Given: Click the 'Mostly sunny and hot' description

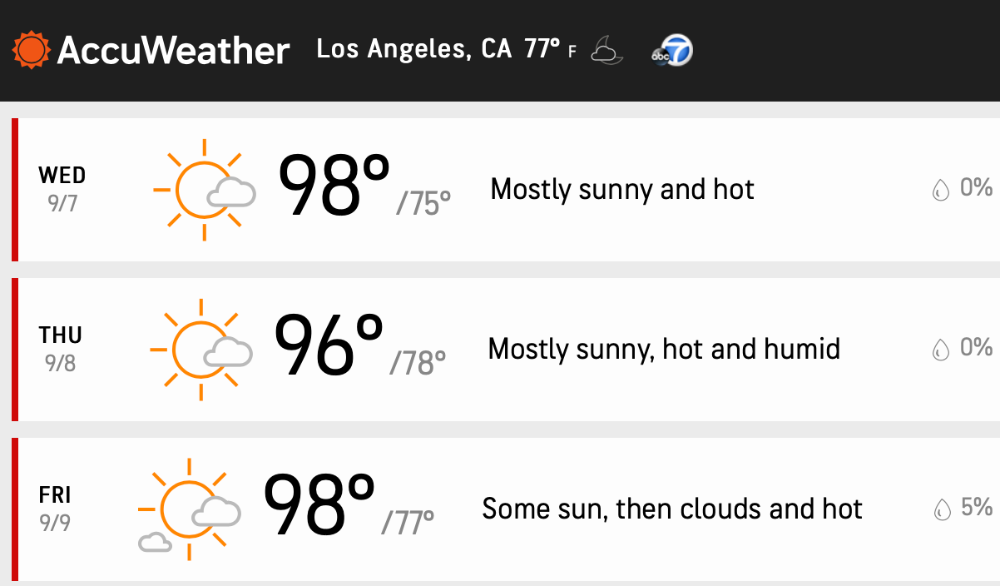Looking at the screenshot, I should click(x=622, y=189).
